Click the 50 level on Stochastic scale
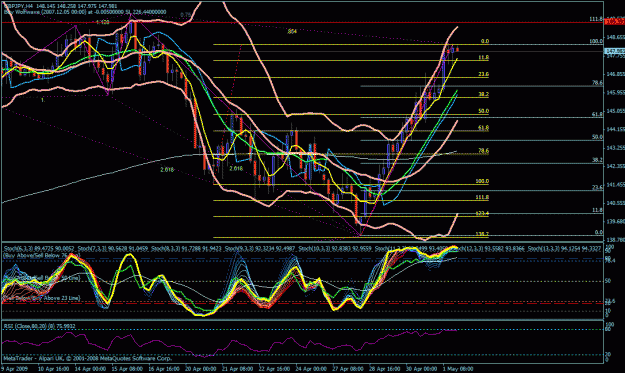Screen dimensions: 625x373 tap(608, 281)
